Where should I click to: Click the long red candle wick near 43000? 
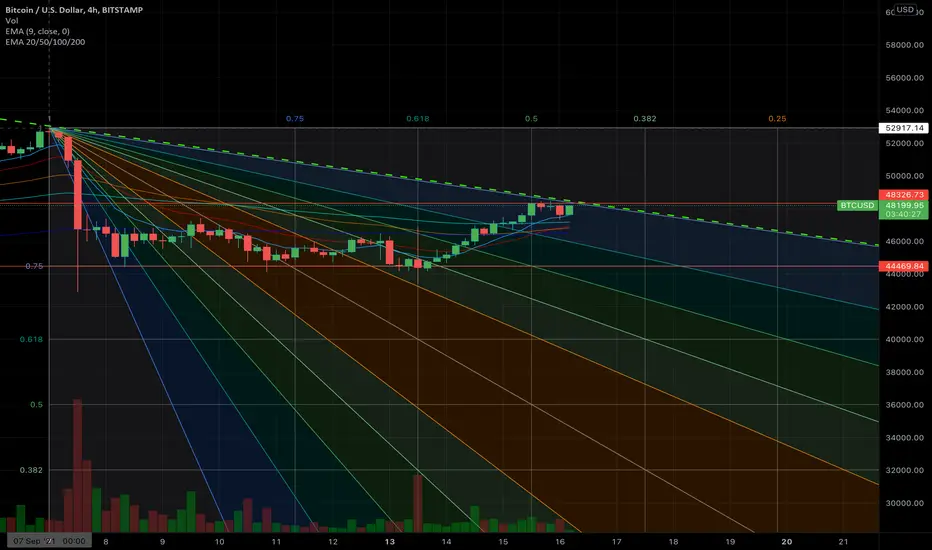[x=78, y=260]
